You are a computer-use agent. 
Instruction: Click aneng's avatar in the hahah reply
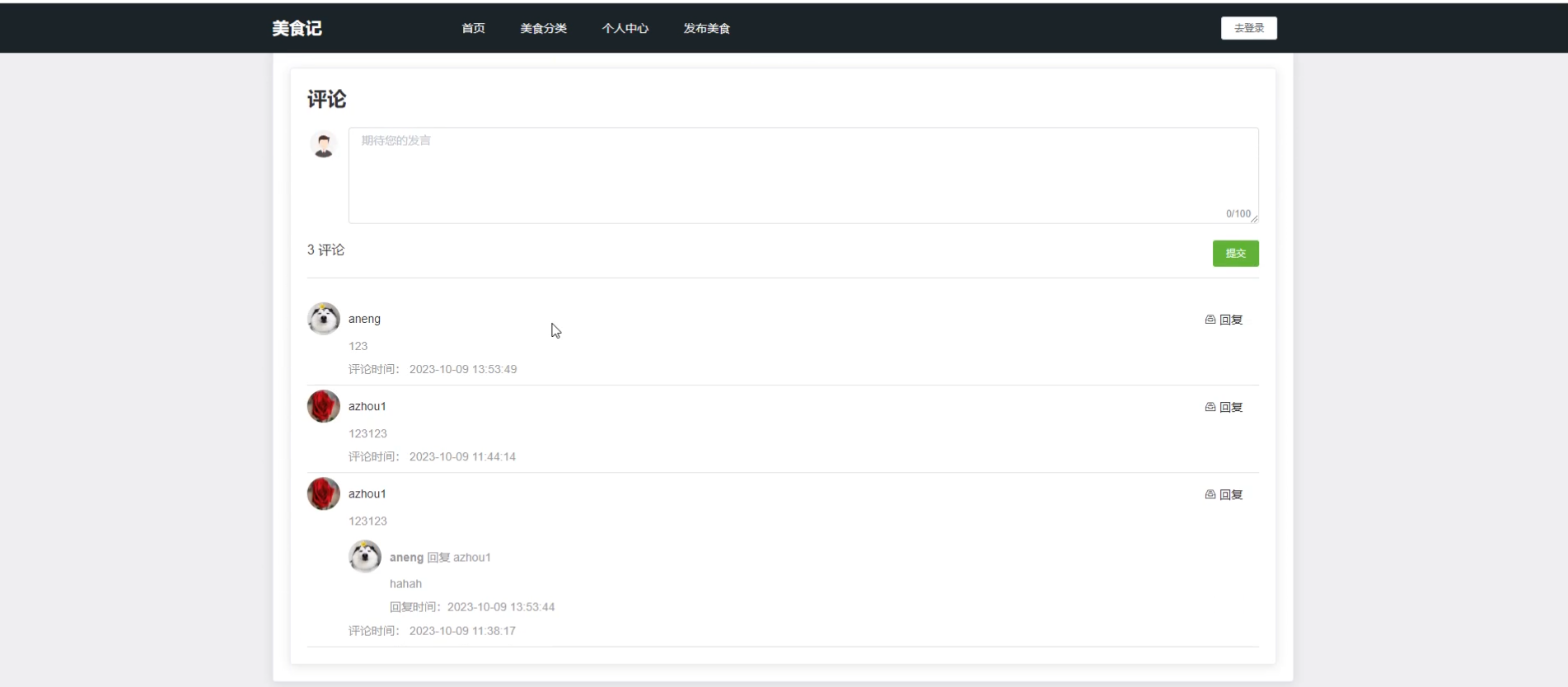(x=364, y=556)
